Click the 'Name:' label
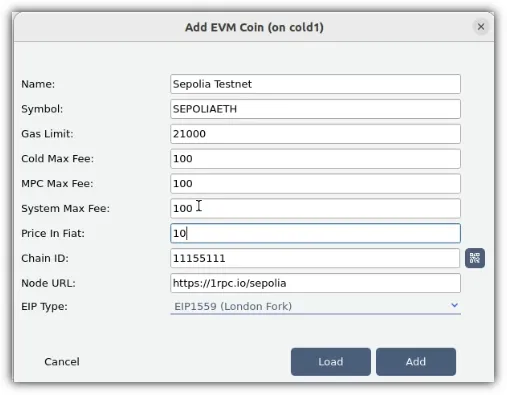Screen dimensions: 507x395 [x=38, y=84]
